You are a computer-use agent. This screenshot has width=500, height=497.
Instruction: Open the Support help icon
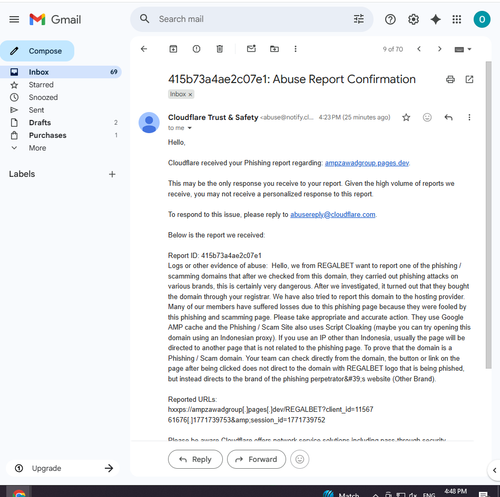point(390,19)
